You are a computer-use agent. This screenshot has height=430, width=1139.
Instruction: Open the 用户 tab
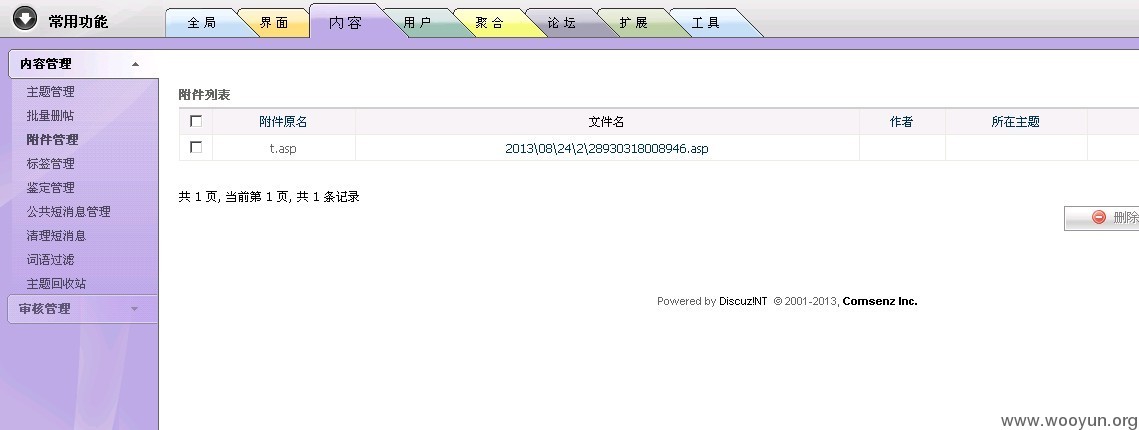pyautogui.click(x=417, y=23)
